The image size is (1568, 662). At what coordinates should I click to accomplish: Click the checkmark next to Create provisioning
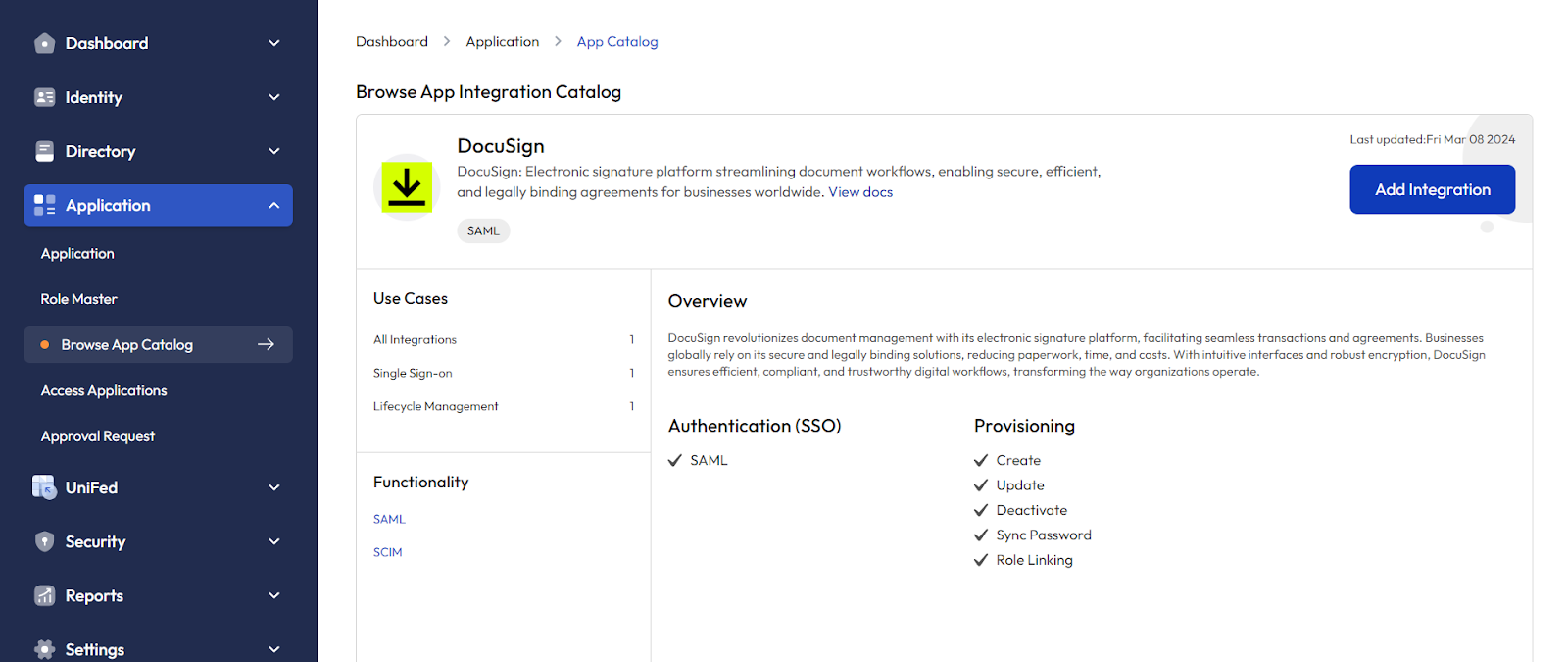click(x=981, y=460)
